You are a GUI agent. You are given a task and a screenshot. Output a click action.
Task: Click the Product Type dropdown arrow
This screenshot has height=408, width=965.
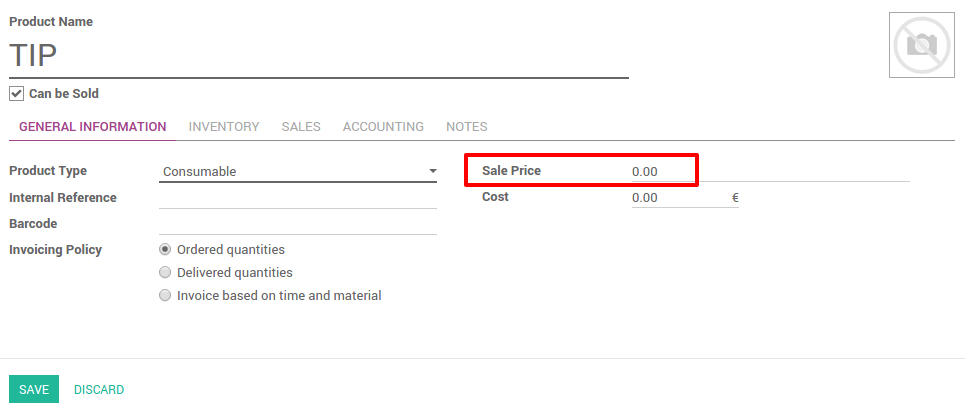click(432, 171)
